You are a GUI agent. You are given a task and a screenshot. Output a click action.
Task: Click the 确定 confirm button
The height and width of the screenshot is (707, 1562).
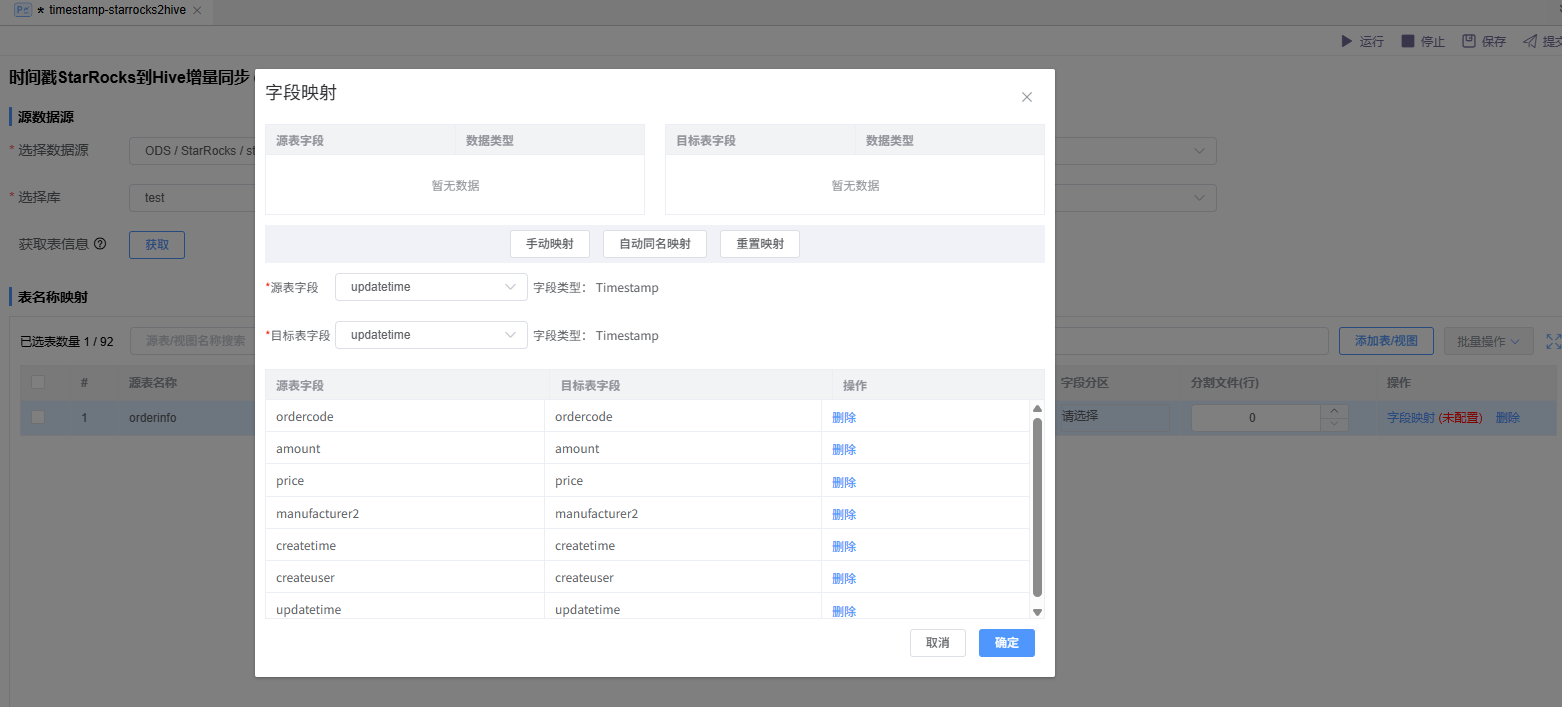(x=1006, y=643)
